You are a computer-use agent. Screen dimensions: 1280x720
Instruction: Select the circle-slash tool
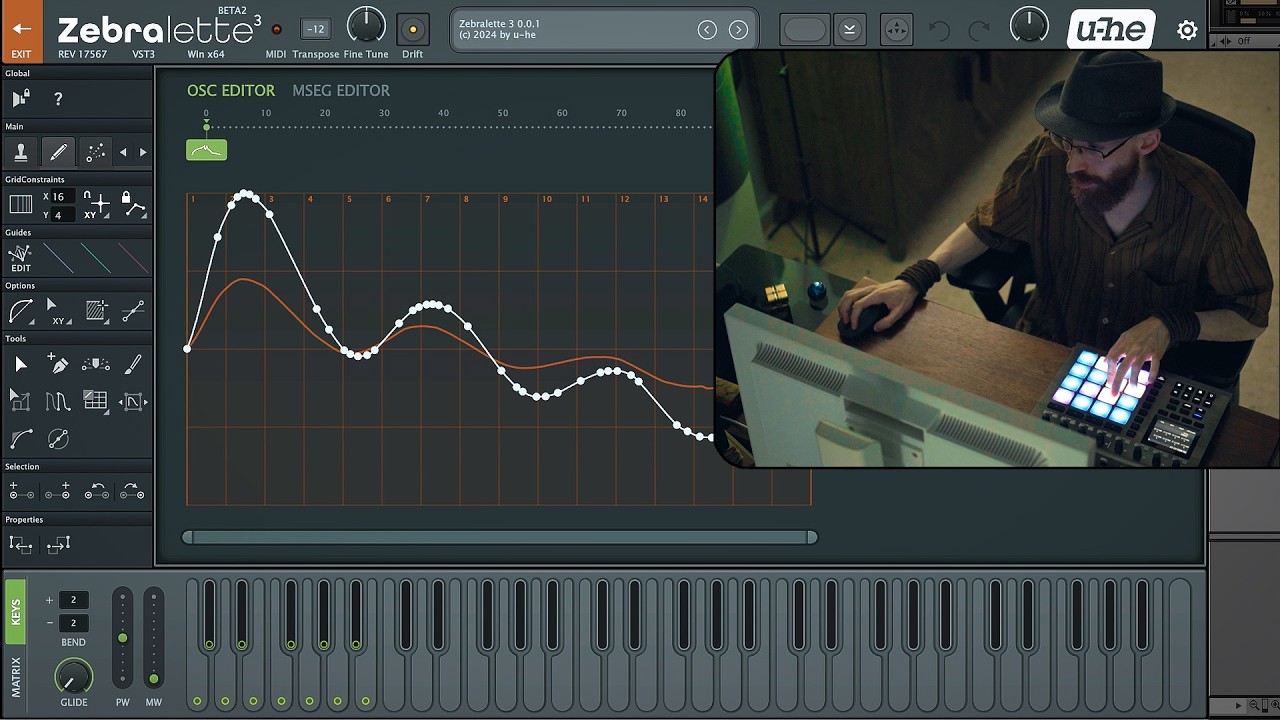pyautogui.click(x=58, y=438)
